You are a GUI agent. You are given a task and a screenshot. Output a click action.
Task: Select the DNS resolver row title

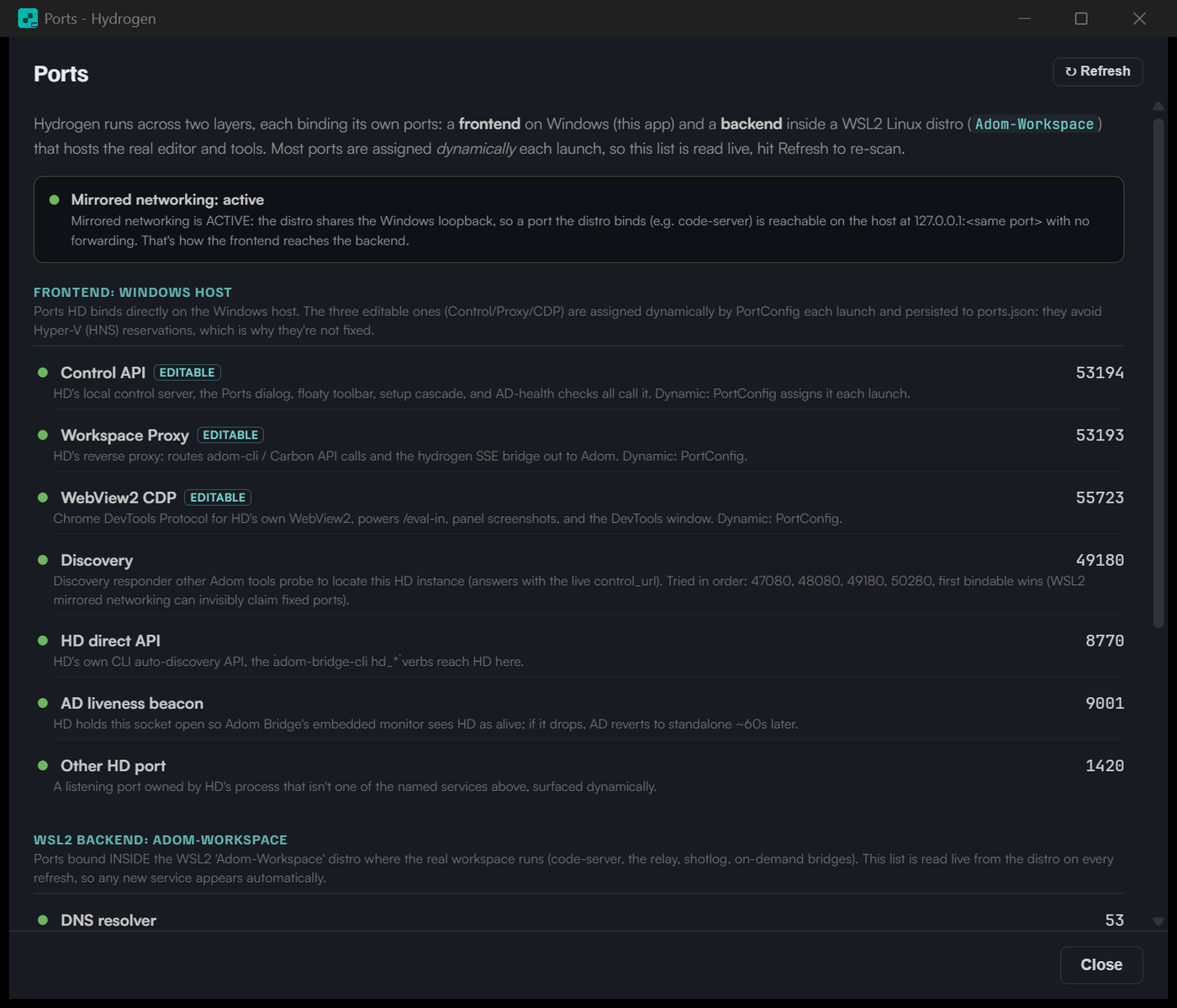coord(108,921)
